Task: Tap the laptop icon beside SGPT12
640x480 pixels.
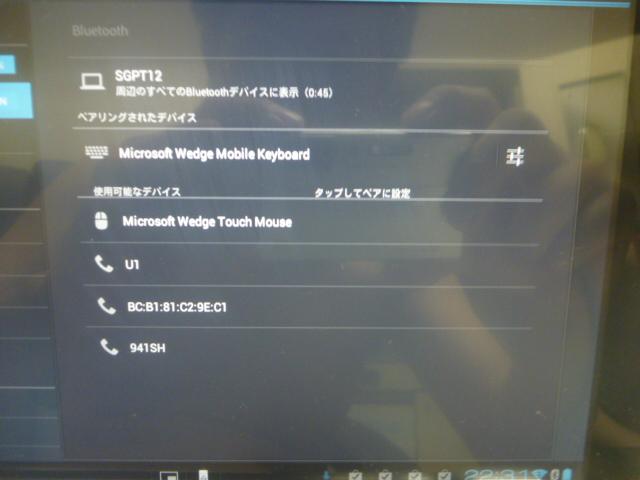Action: pyautogui.click(x=92, y=82)
